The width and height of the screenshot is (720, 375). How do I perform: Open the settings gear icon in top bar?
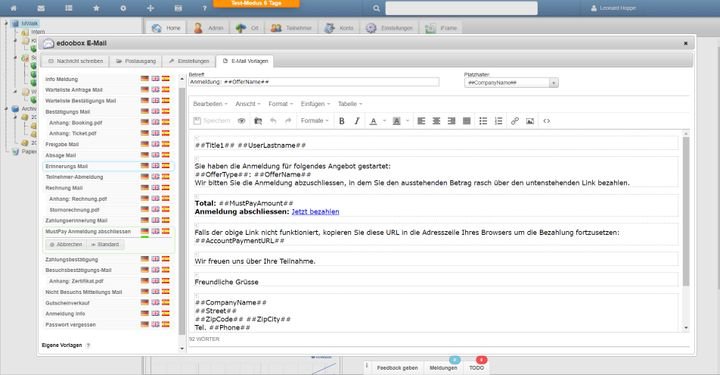click(123, 8)
